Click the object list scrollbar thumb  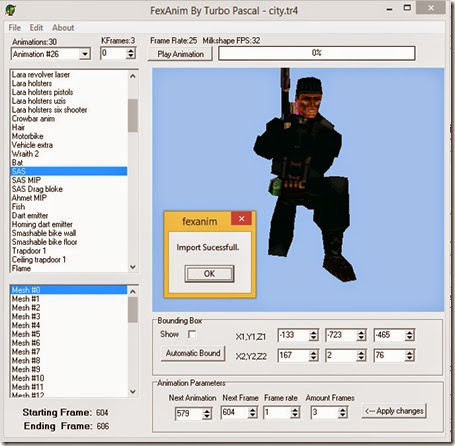click(133, 115)
